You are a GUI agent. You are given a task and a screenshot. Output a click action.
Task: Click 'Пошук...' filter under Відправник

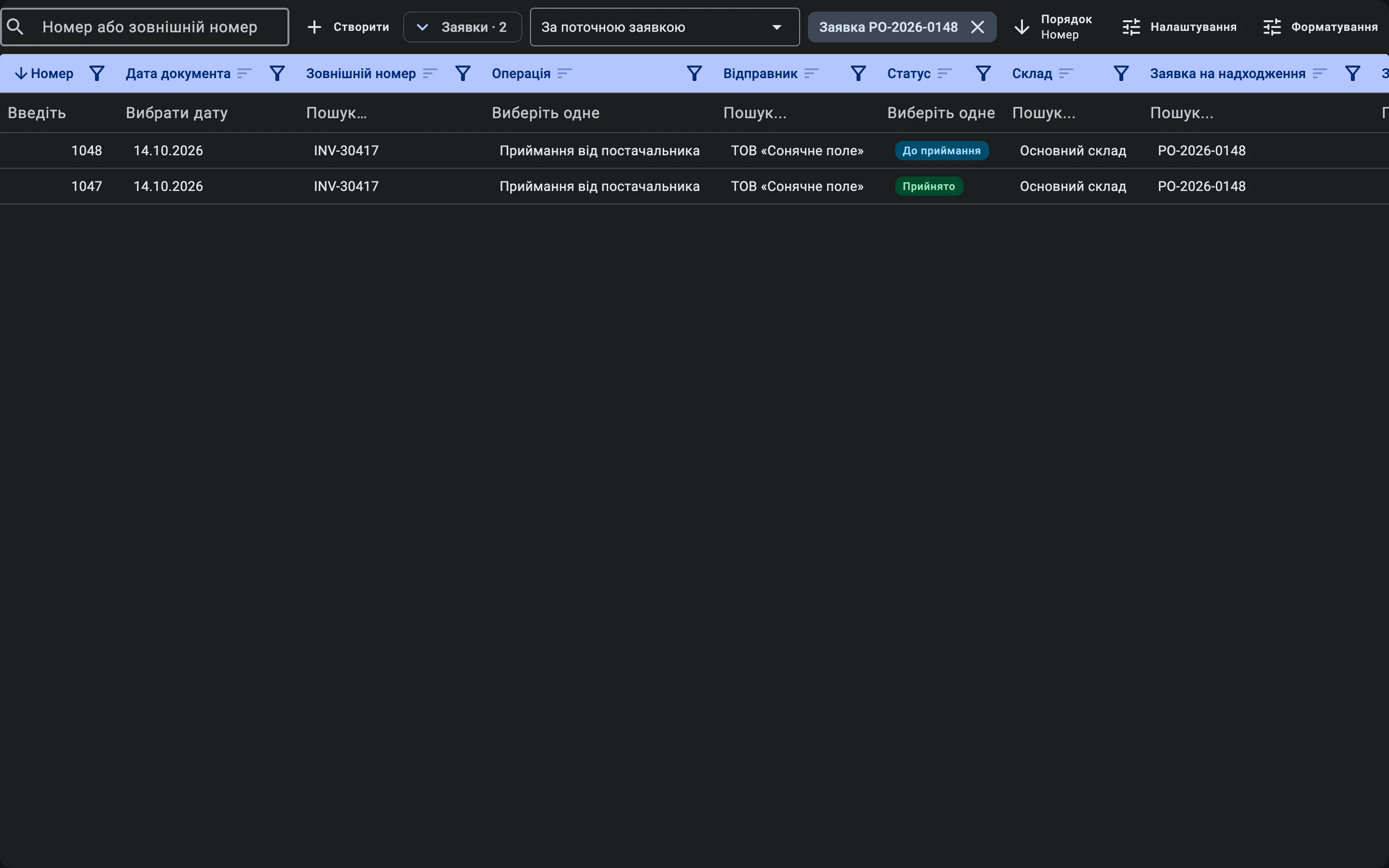[x=797, y=113]
